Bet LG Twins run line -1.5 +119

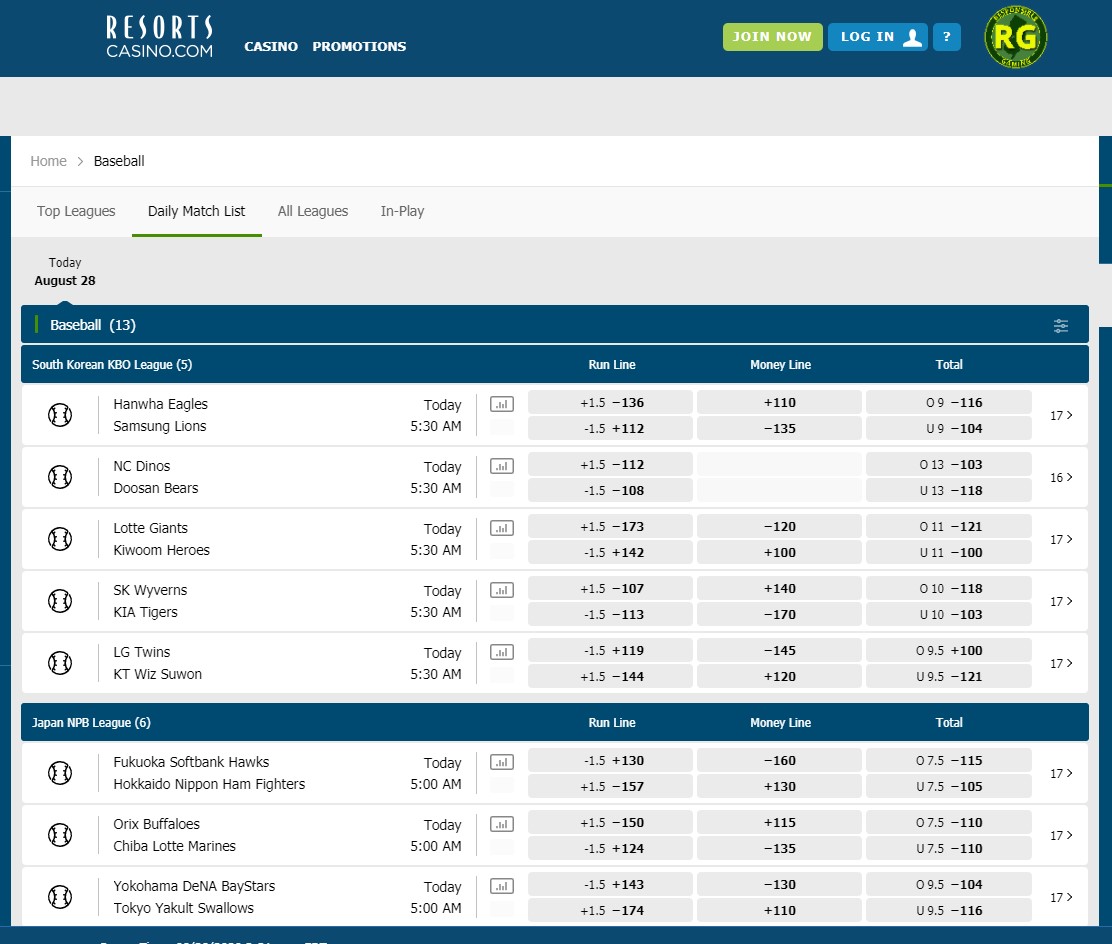(x=611, y=650)
